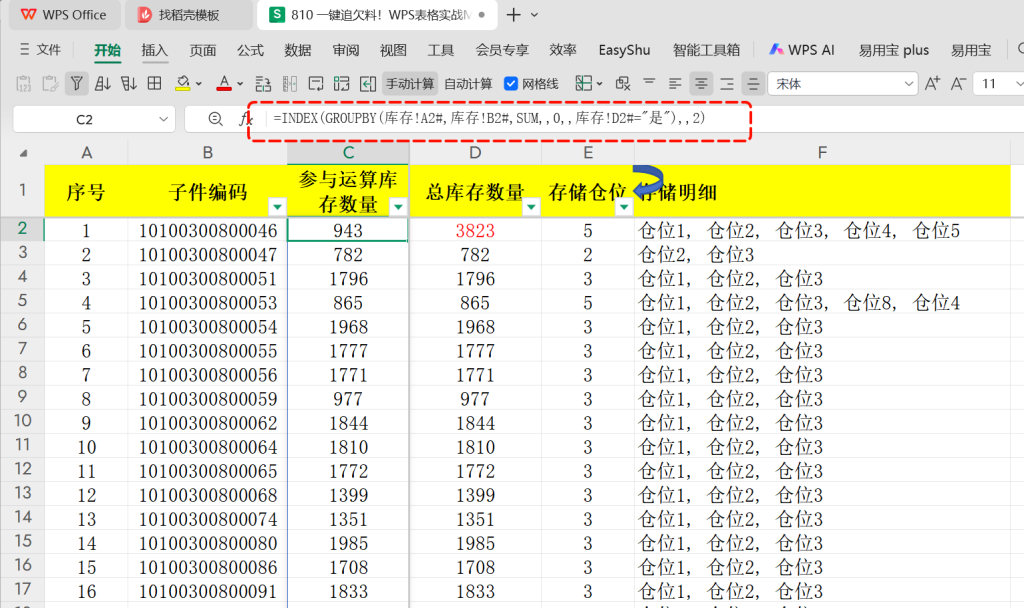Switch to the 找稻壳模板 tab

[x=189, y=14]
